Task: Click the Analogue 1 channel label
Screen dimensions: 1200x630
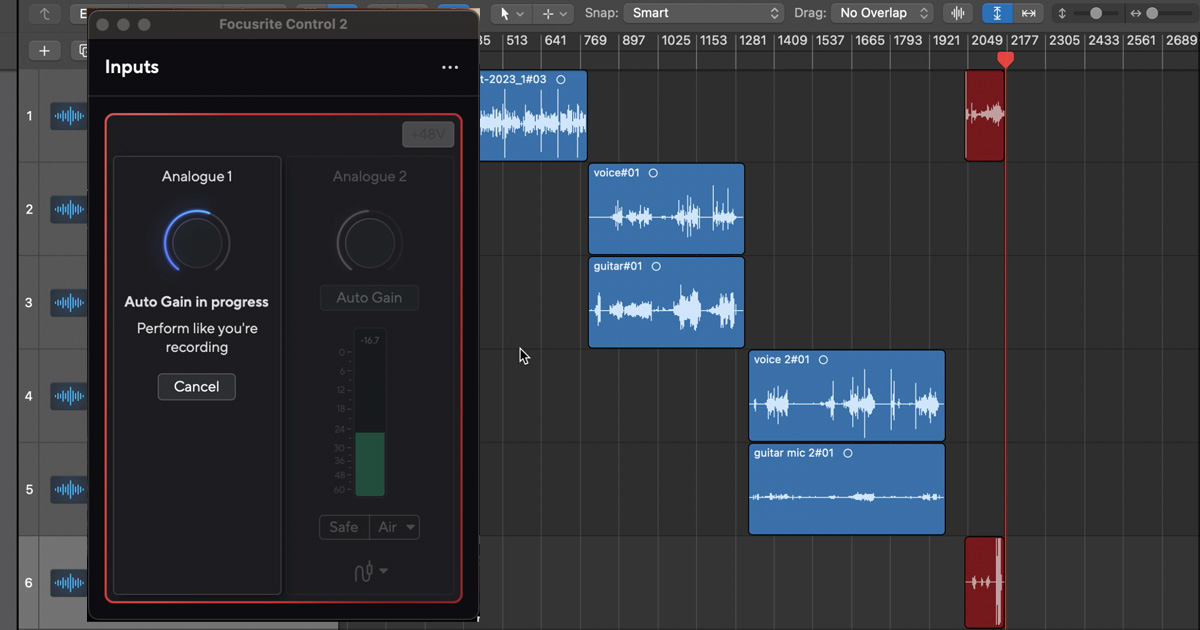Action: tap(197, 177)
